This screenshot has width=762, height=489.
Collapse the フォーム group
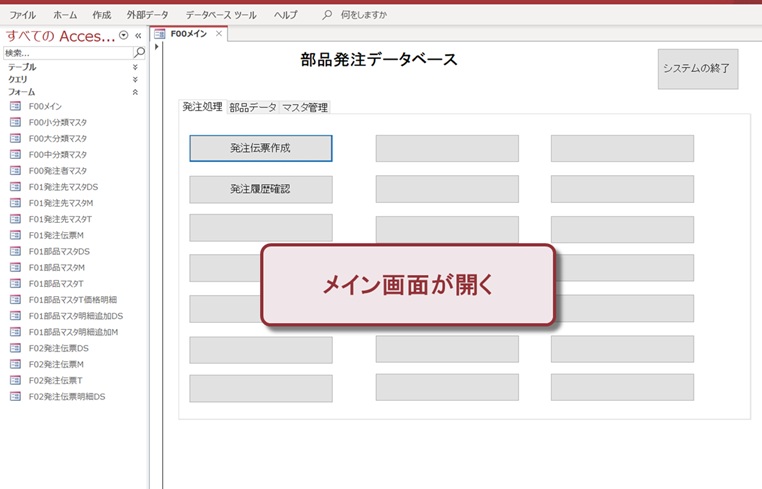click(x=135, y=92)
